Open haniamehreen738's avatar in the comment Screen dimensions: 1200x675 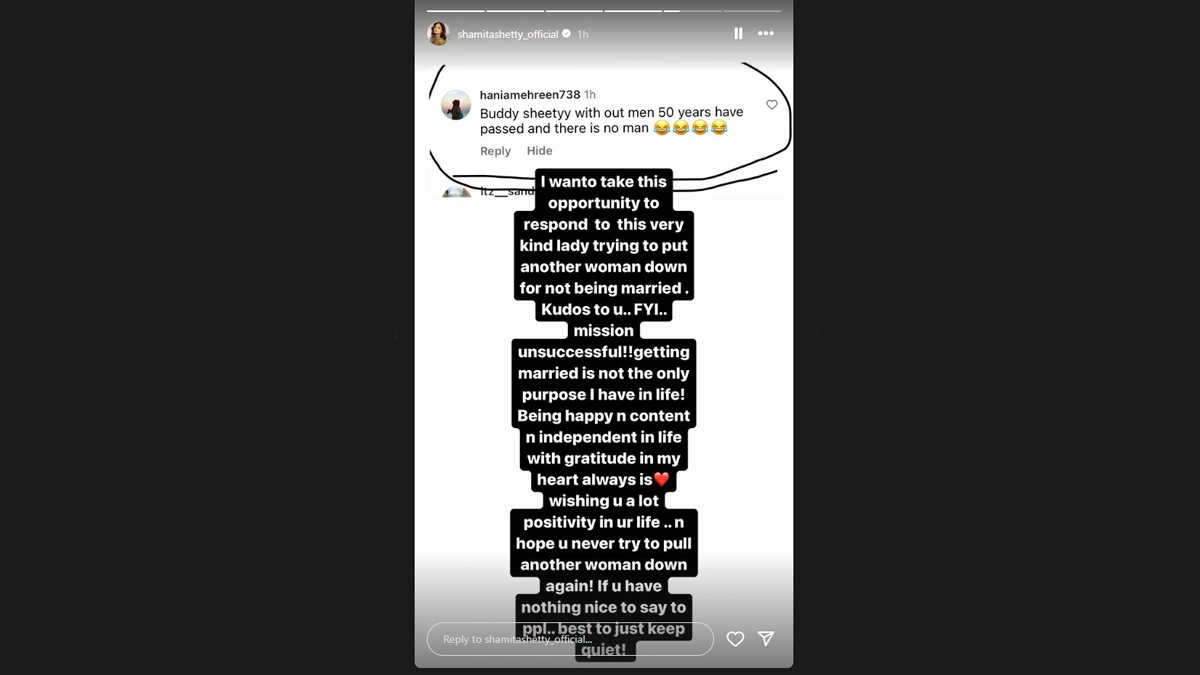[x=456, y=105]
